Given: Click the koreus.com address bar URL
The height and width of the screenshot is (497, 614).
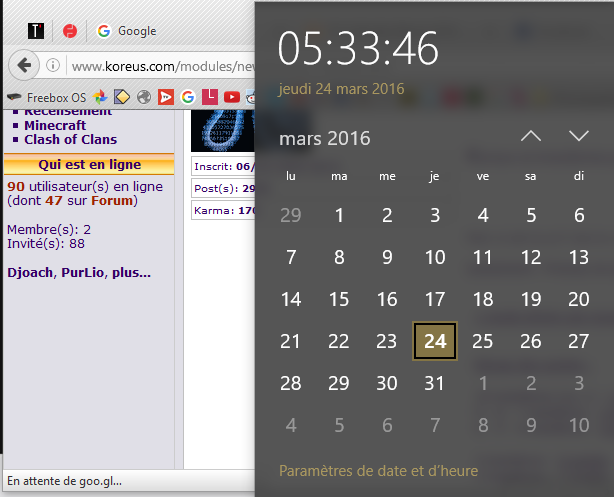Looking at the screenshot, I should click(x=160, y=67).
